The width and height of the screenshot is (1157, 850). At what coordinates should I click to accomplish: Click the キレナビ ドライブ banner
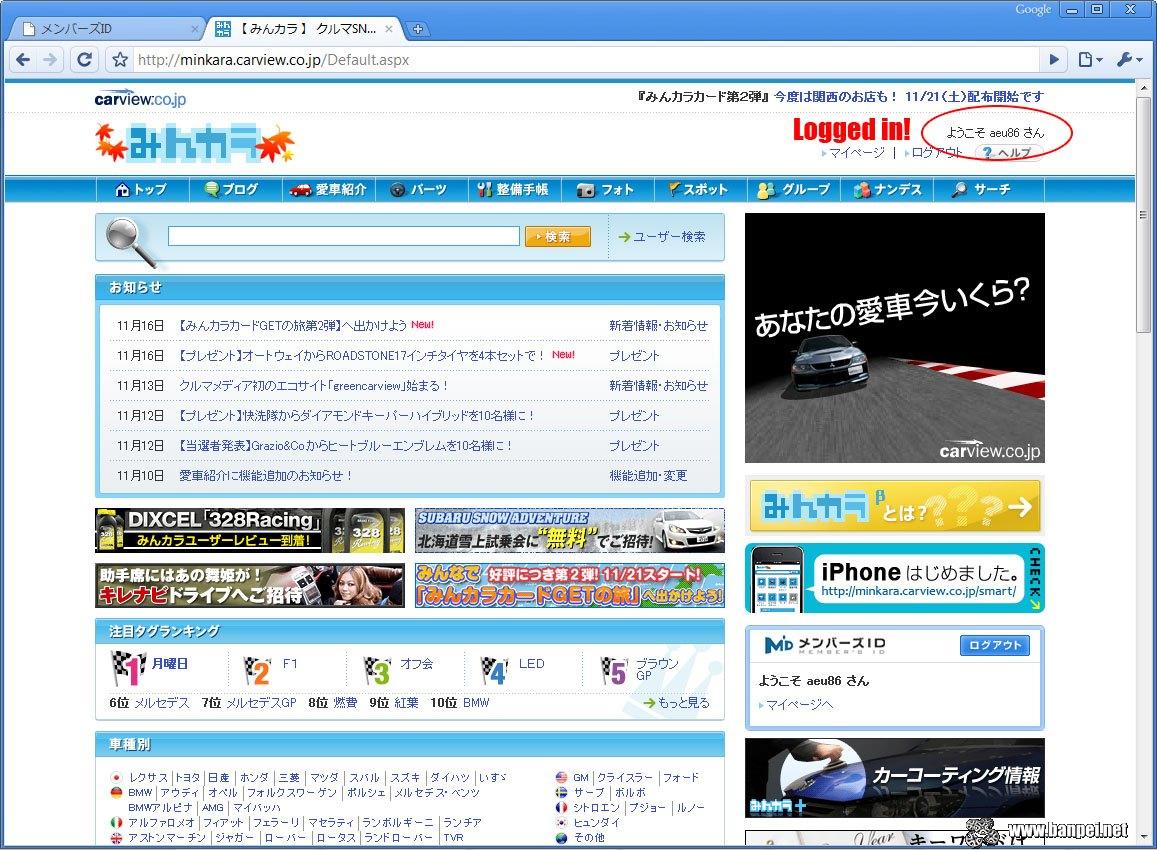point(250,586)
